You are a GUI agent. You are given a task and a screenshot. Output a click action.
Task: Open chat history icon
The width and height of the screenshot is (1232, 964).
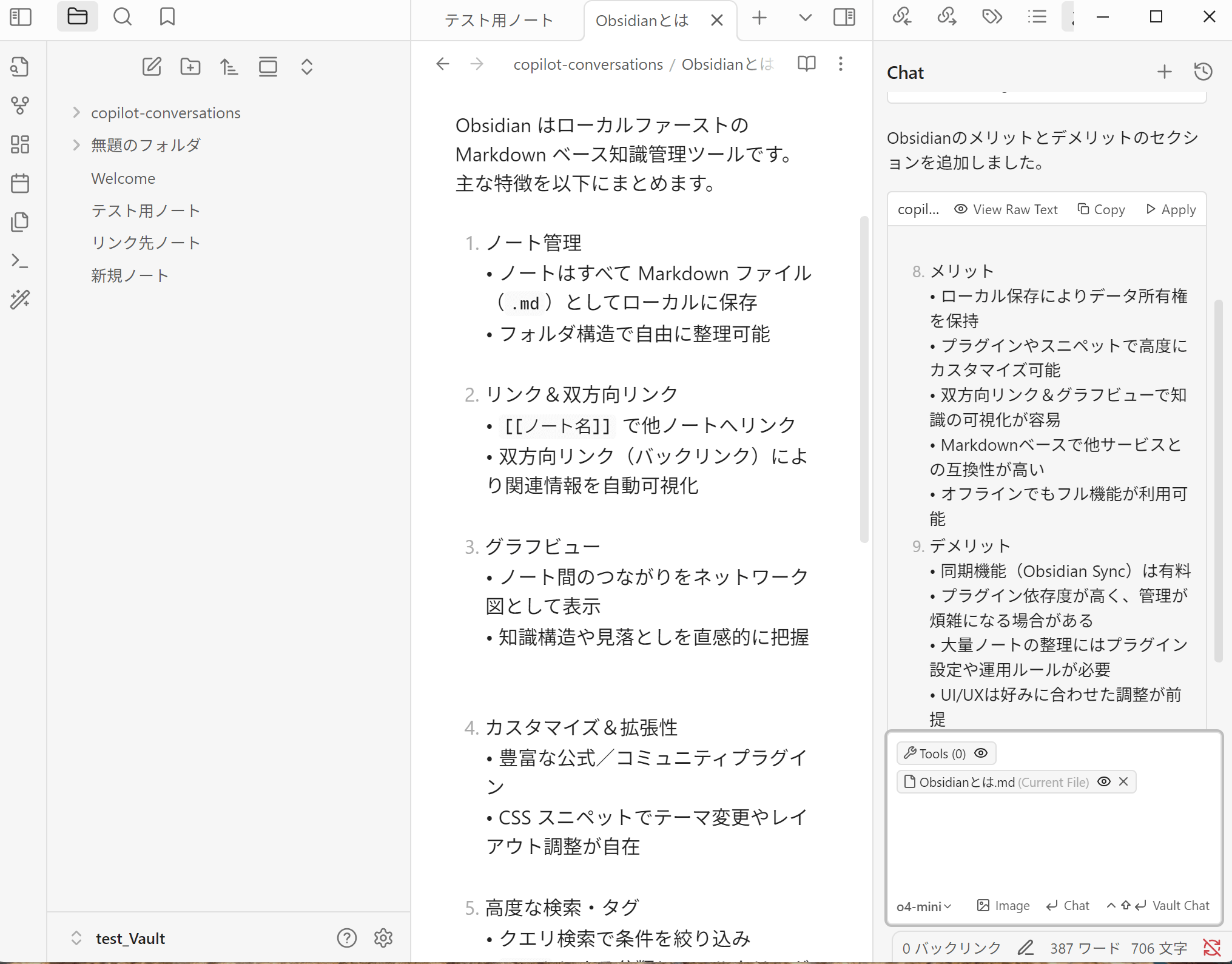pos(1203,72)
